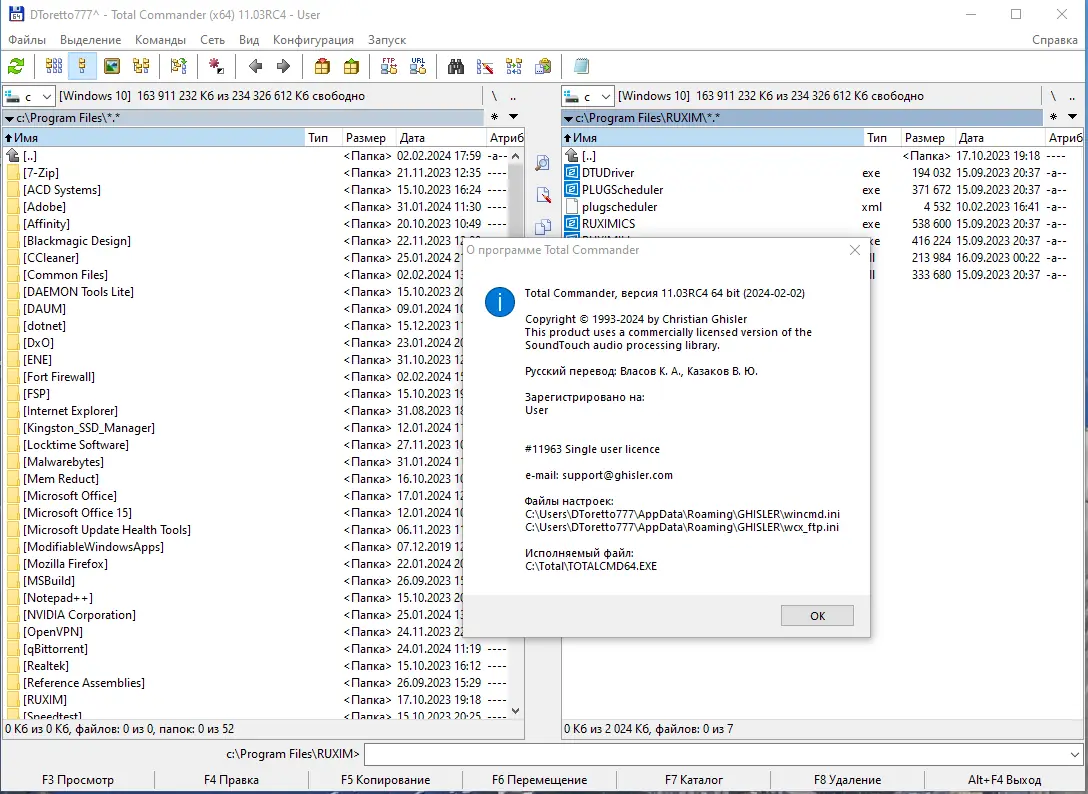The image size is (1088, 794).
Task: Click the Pack files gift box icon
Action: pyautogui.click(x=322, y=66)
